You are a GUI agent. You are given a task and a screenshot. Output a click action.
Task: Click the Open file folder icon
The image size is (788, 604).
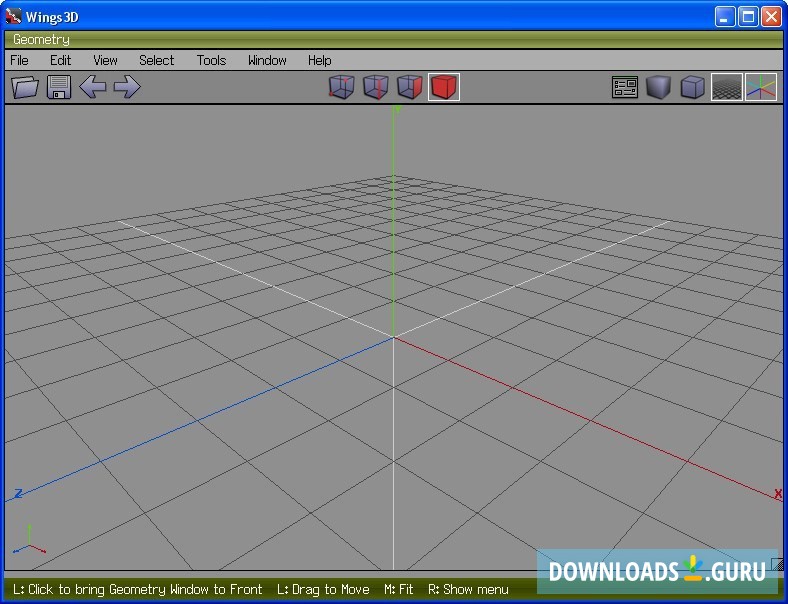click(x=25, y=87)
